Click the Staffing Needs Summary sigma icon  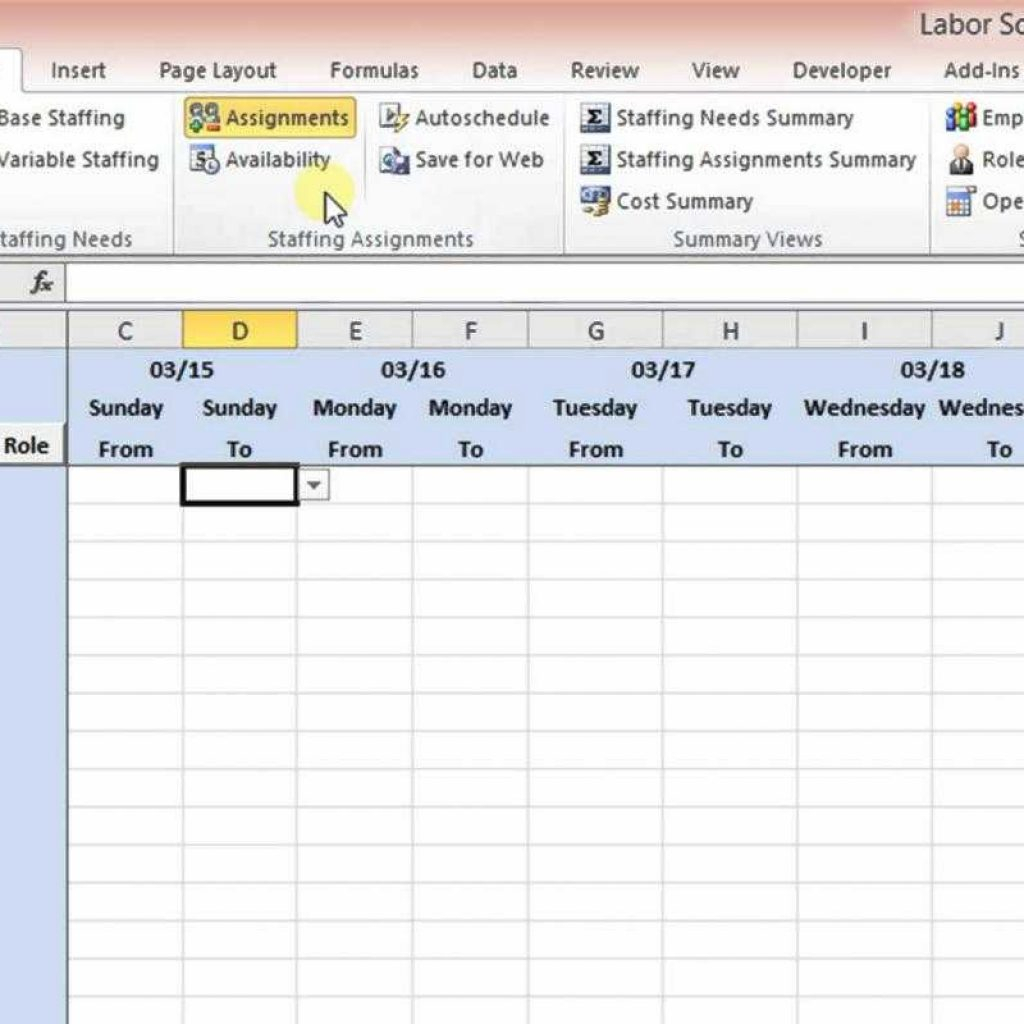pos(595,118)
